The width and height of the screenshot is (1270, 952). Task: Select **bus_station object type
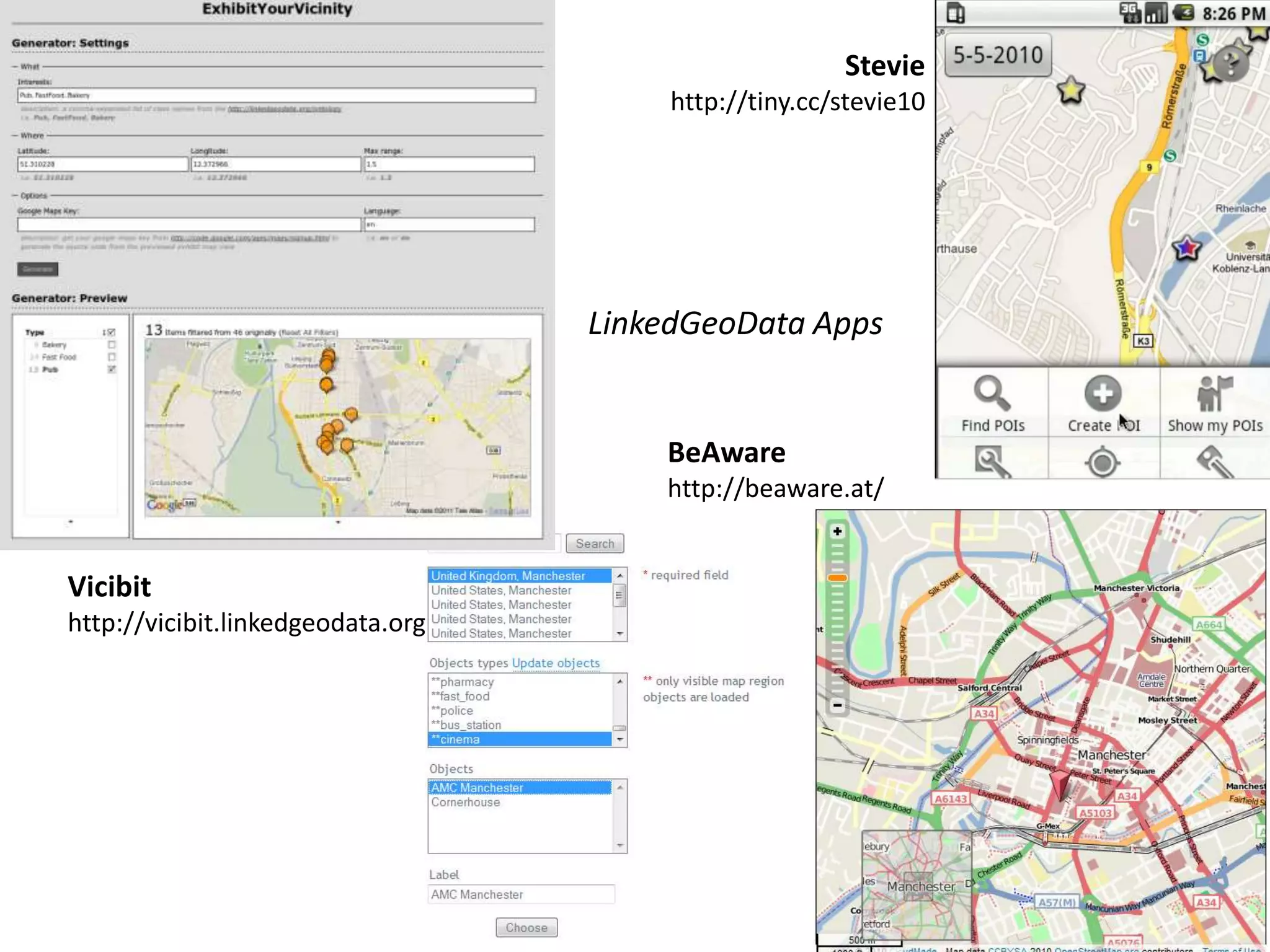coord(520,725)
